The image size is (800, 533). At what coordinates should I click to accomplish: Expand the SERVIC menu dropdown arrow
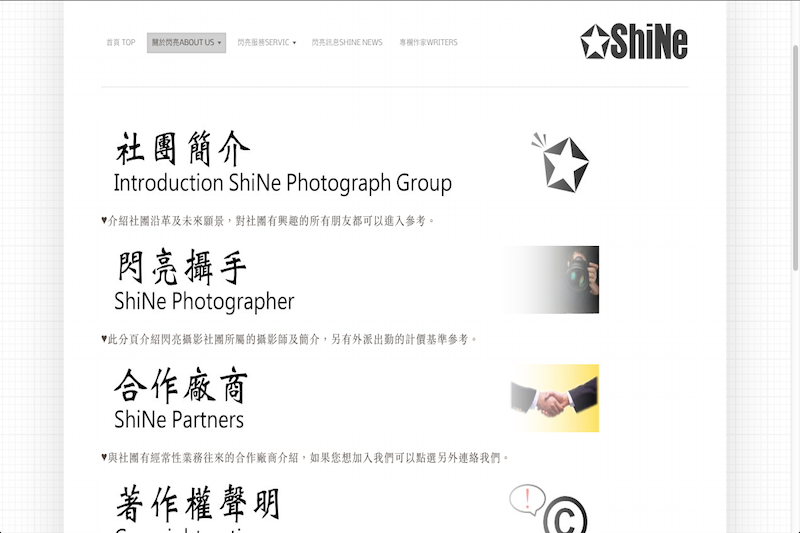pos(294,43)
